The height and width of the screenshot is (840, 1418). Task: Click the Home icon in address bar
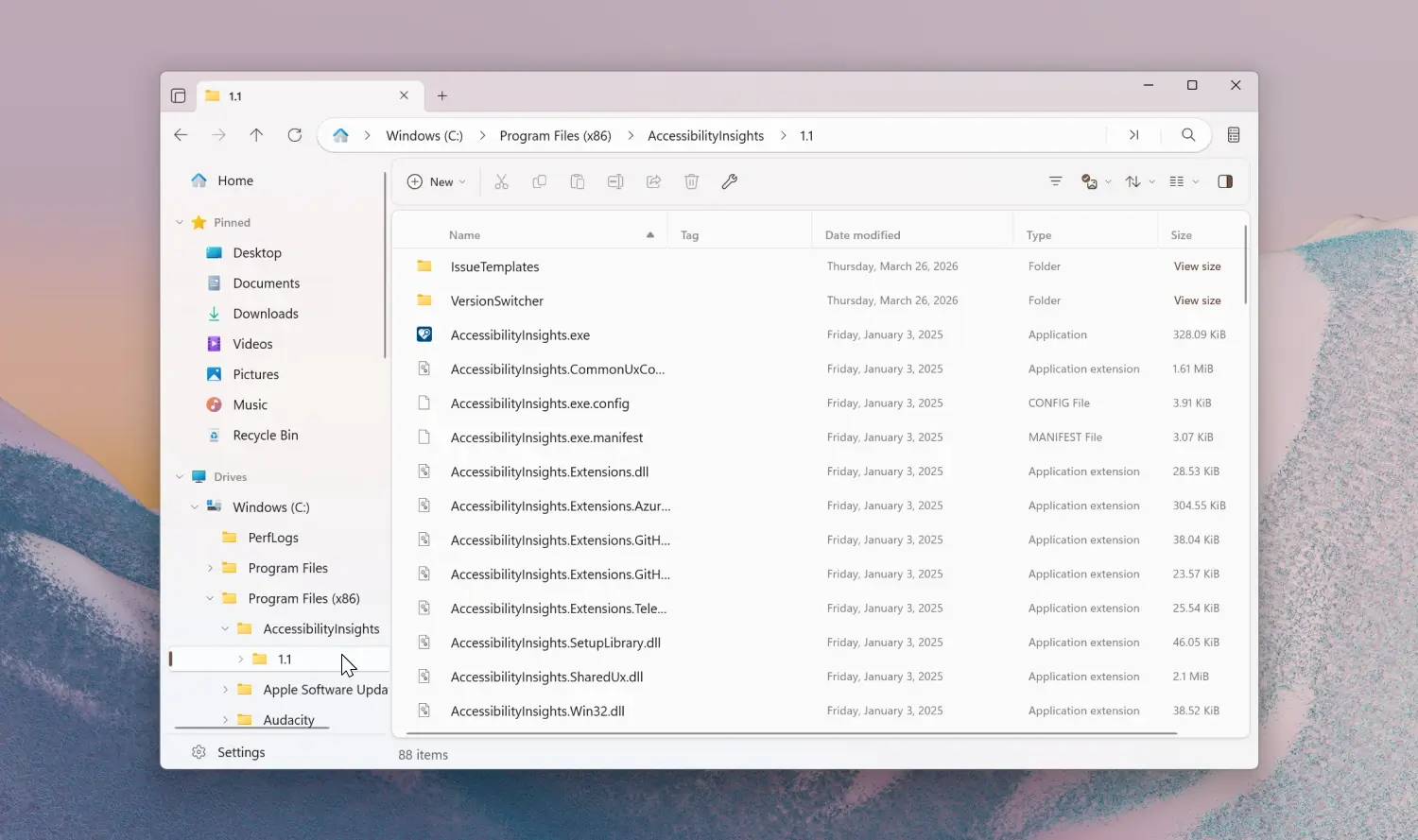(340, 135)
